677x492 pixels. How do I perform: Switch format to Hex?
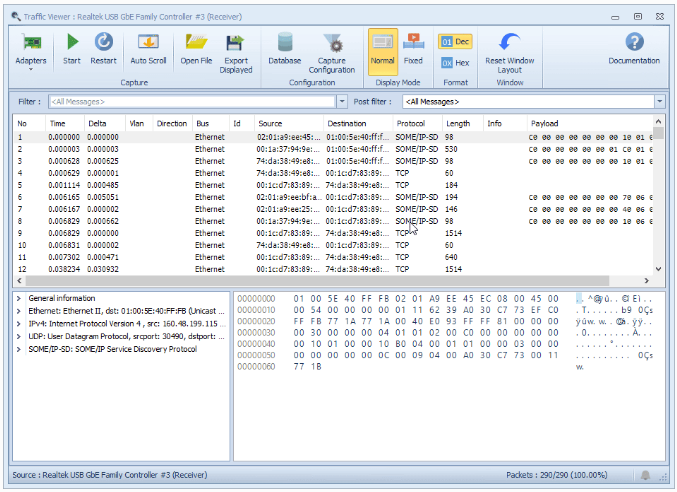(455, 63)
